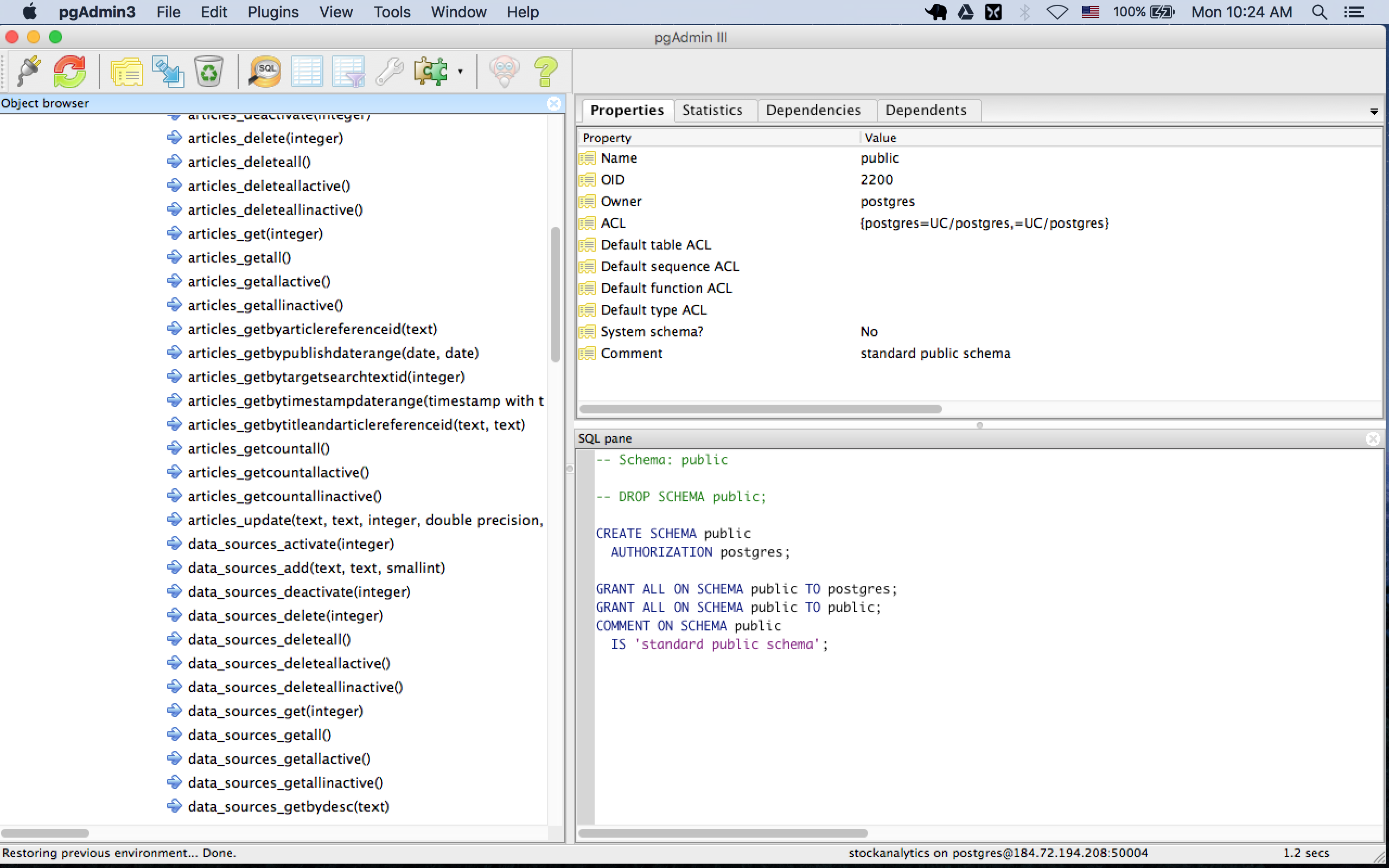
Task: Click the Create new object icon
Action: 168,71
